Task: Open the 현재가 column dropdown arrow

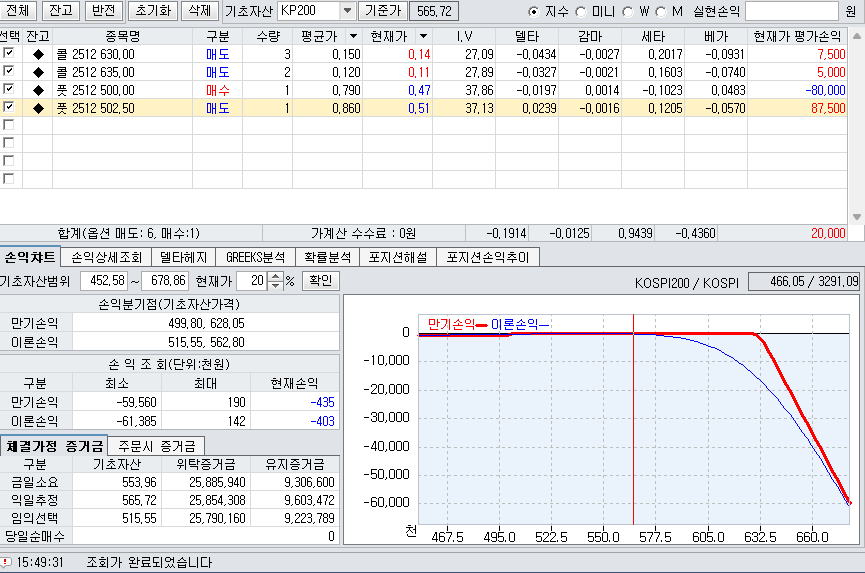Action: (x=423, y=36)
